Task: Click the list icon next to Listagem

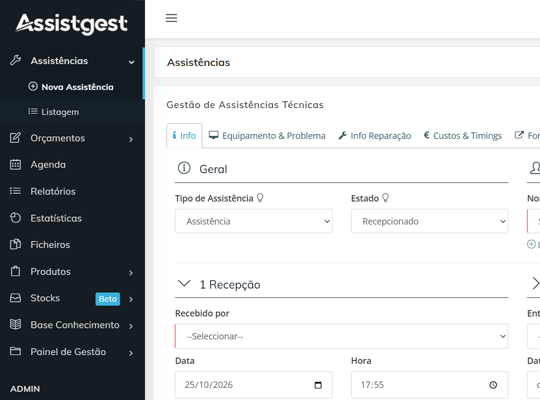Action: (33, 111)
